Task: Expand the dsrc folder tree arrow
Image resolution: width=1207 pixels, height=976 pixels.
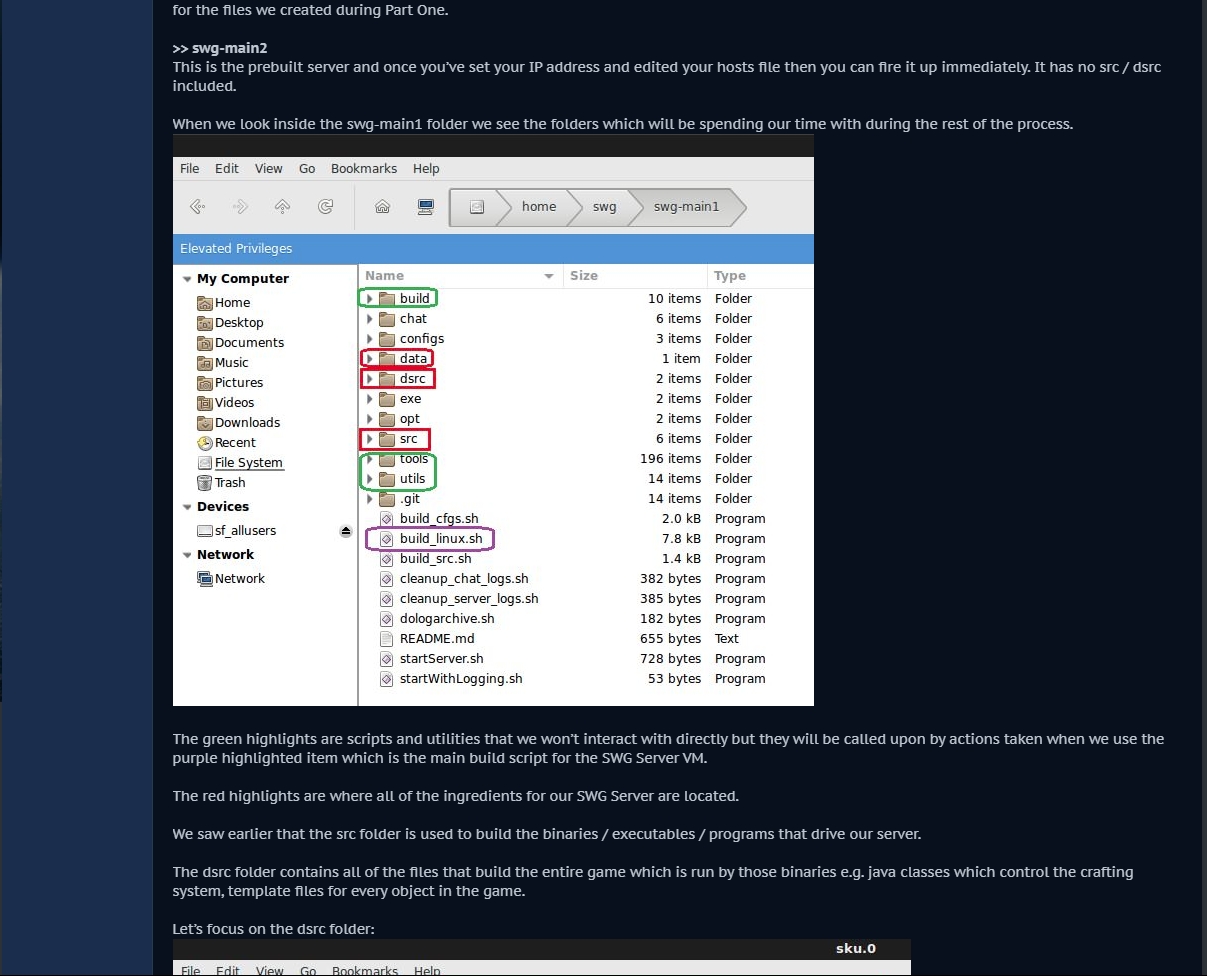Action: click(370, 379)
